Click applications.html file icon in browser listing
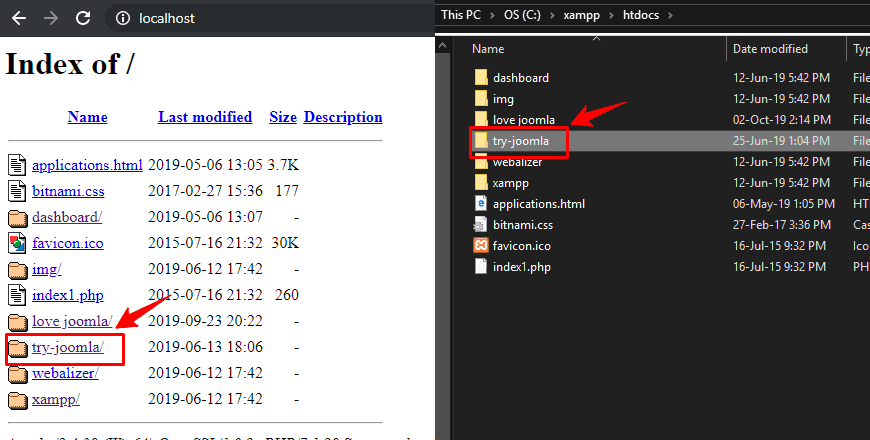The width and height of the screenshot is (870, 440). [x=17, y=165]
